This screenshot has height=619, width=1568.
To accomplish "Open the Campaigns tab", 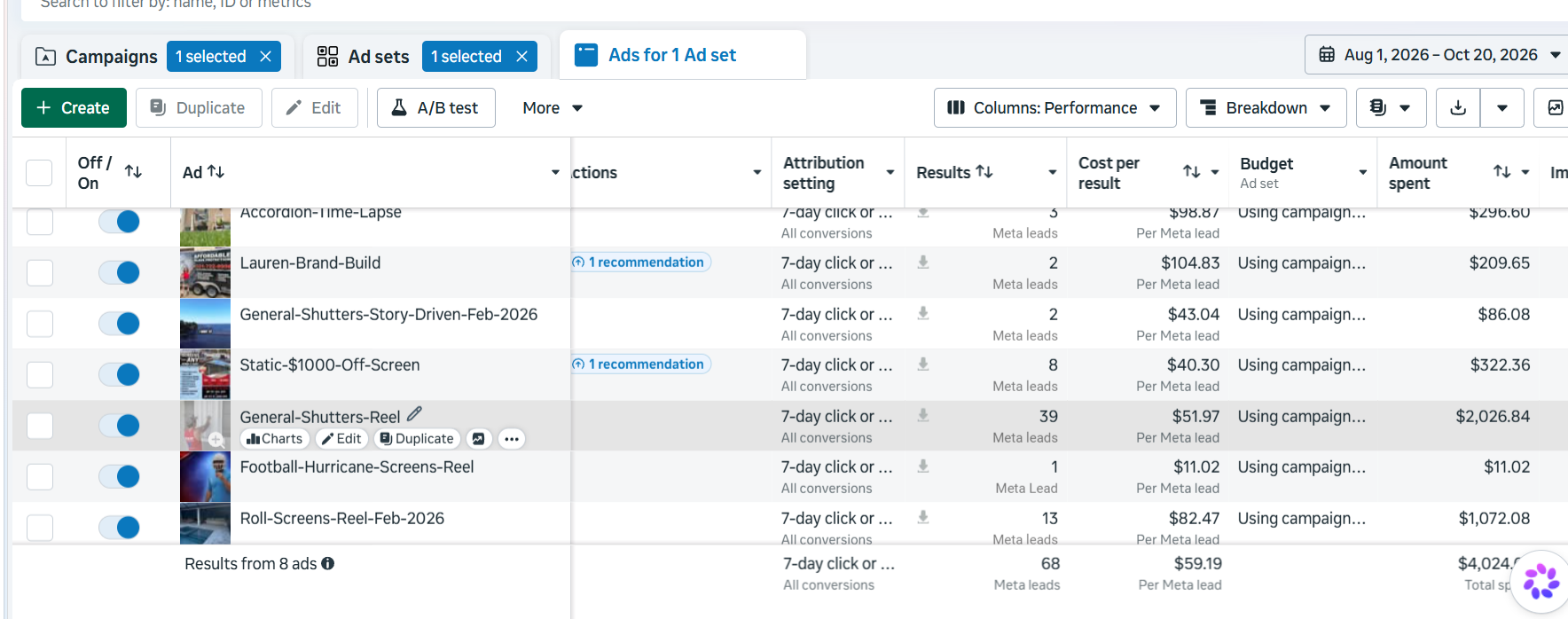I will [112, 57].
